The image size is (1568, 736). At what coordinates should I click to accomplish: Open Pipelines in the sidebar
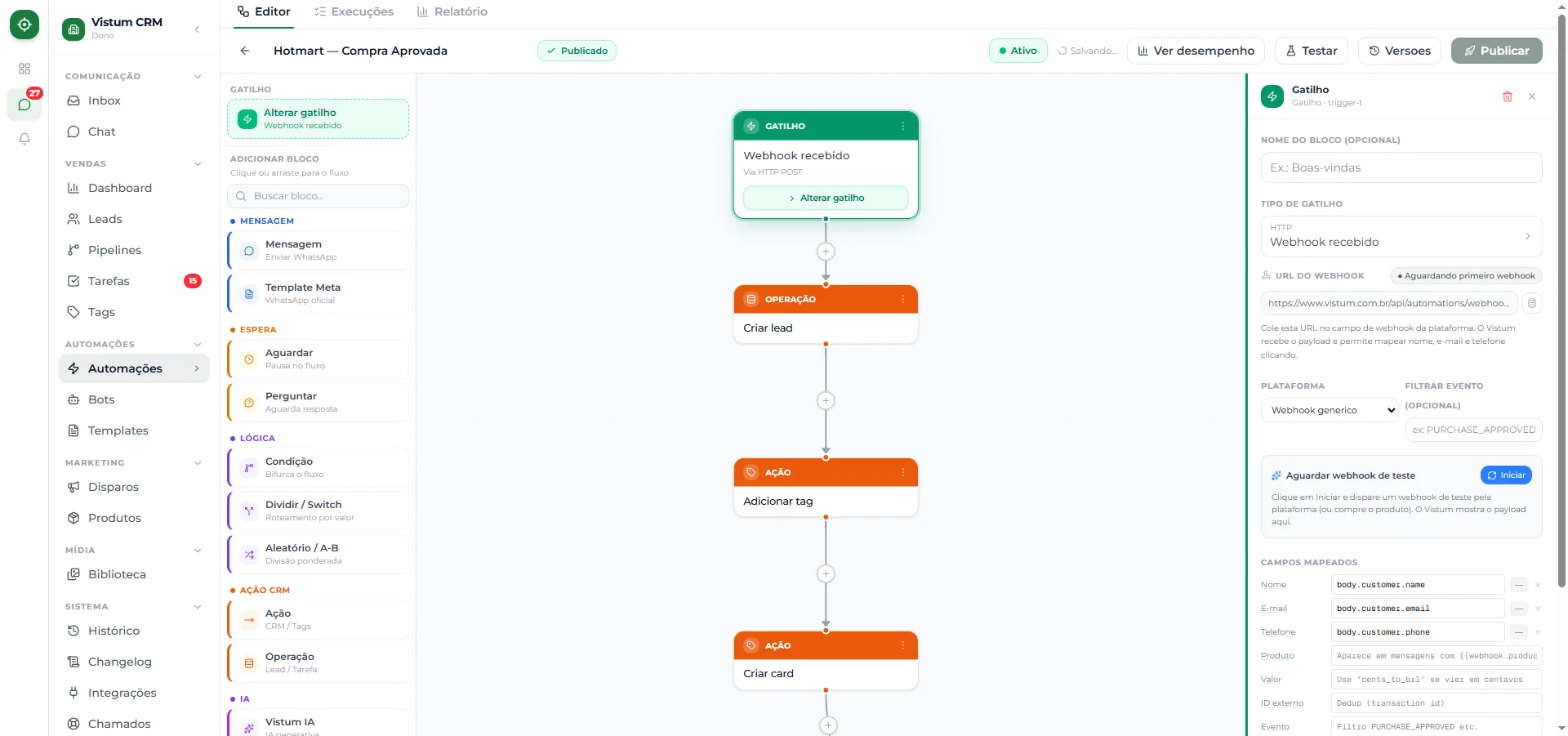coord(134,250)
